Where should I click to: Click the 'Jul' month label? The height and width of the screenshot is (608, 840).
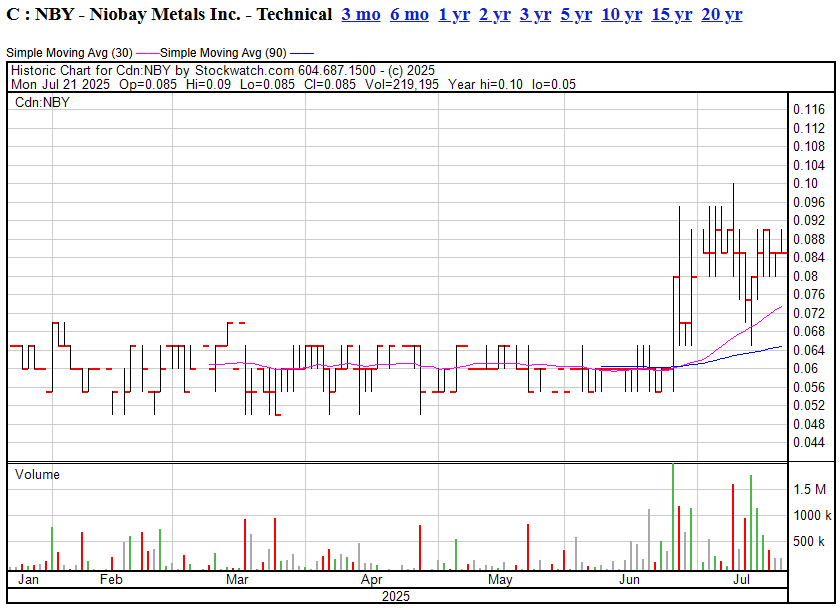(x=741, y=580)
